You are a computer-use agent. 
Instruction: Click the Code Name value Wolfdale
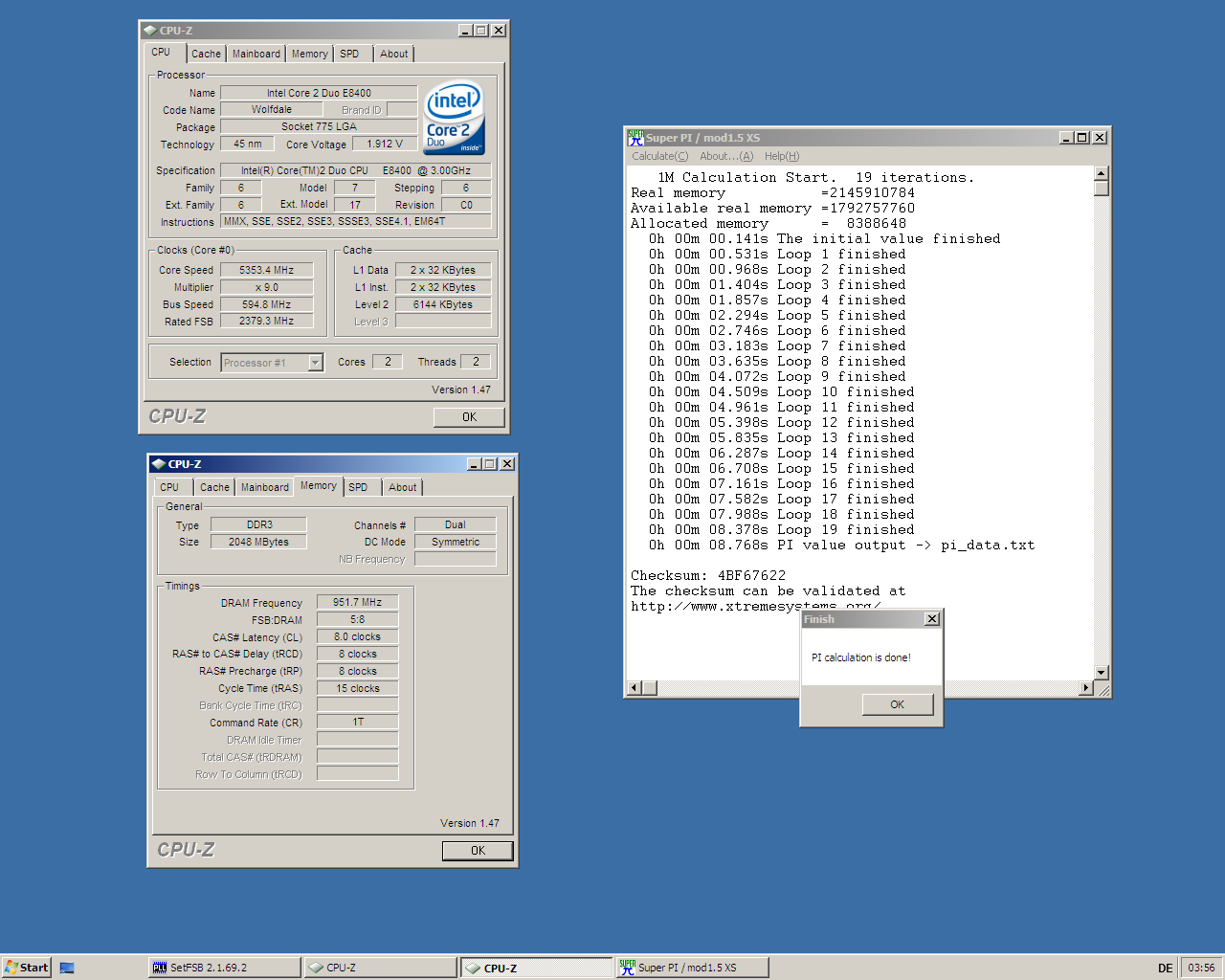coord(272,110)
